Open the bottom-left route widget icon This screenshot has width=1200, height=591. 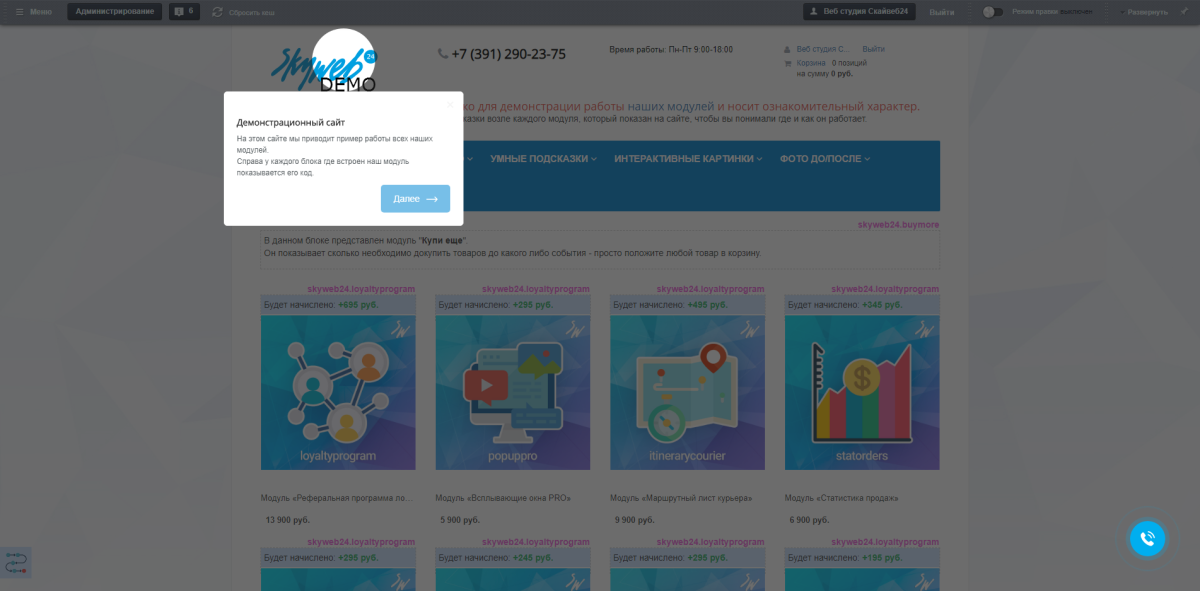coord(15,562)
